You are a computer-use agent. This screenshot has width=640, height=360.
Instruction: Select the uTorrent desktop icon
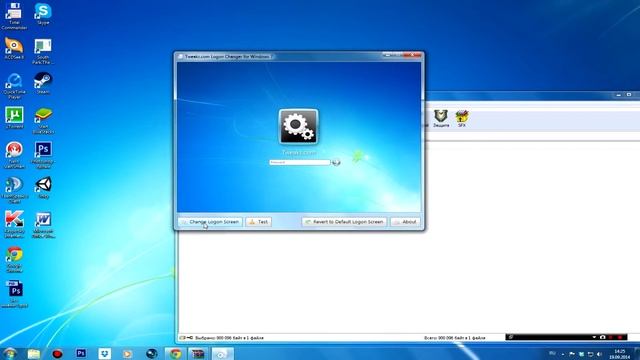click(14, 118)
